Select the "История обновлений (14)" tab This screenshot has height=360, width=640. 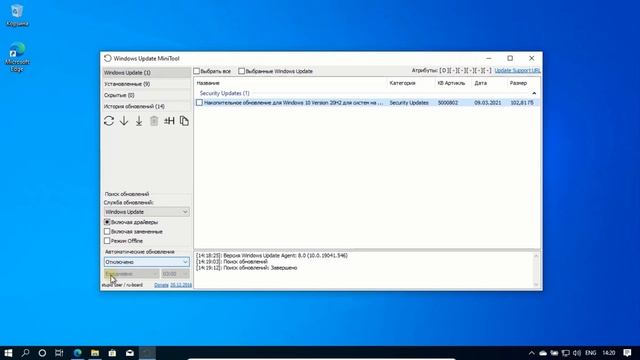(x=146, y=106)
